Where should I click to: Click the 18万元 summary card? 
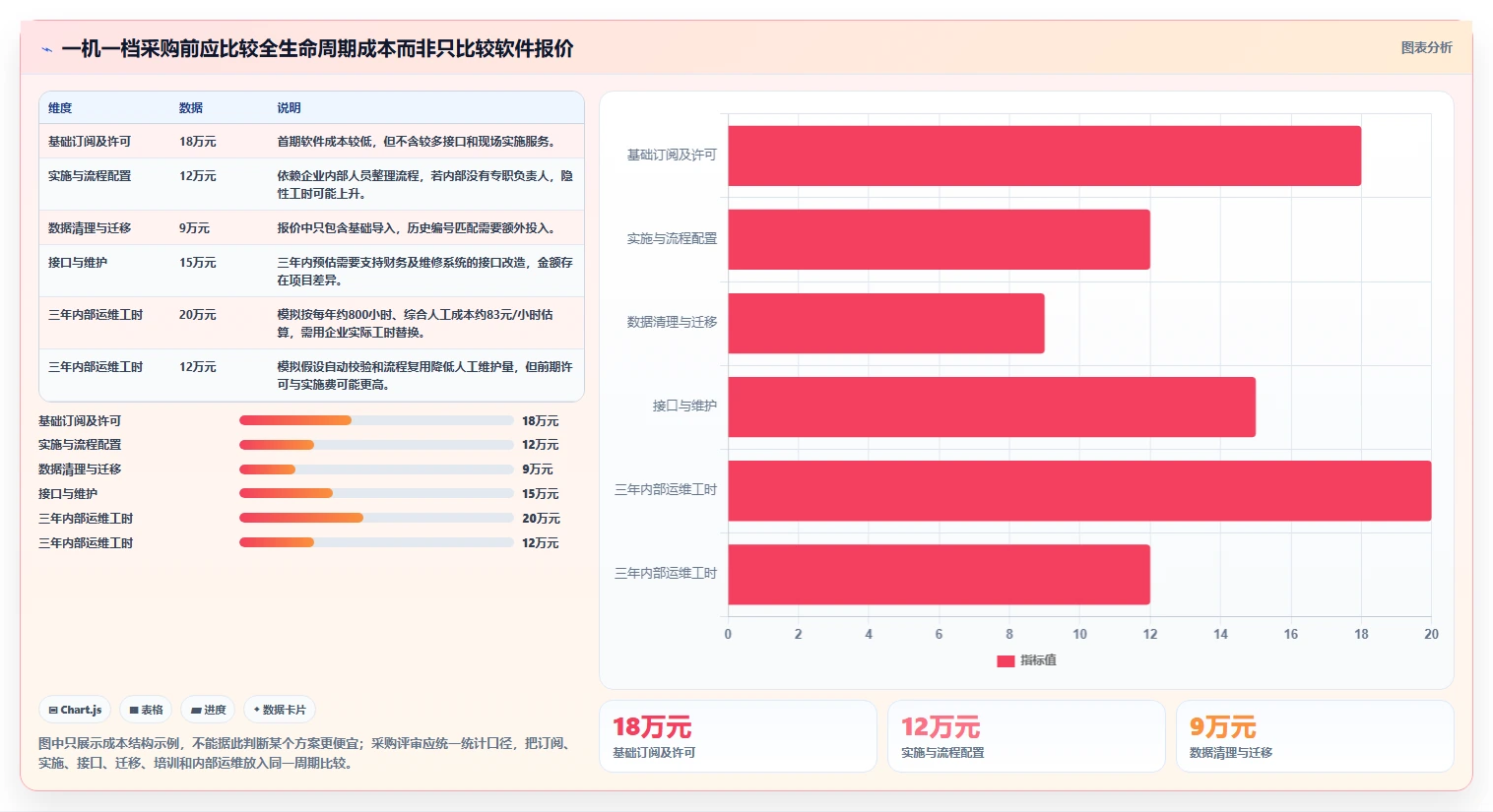738,736
